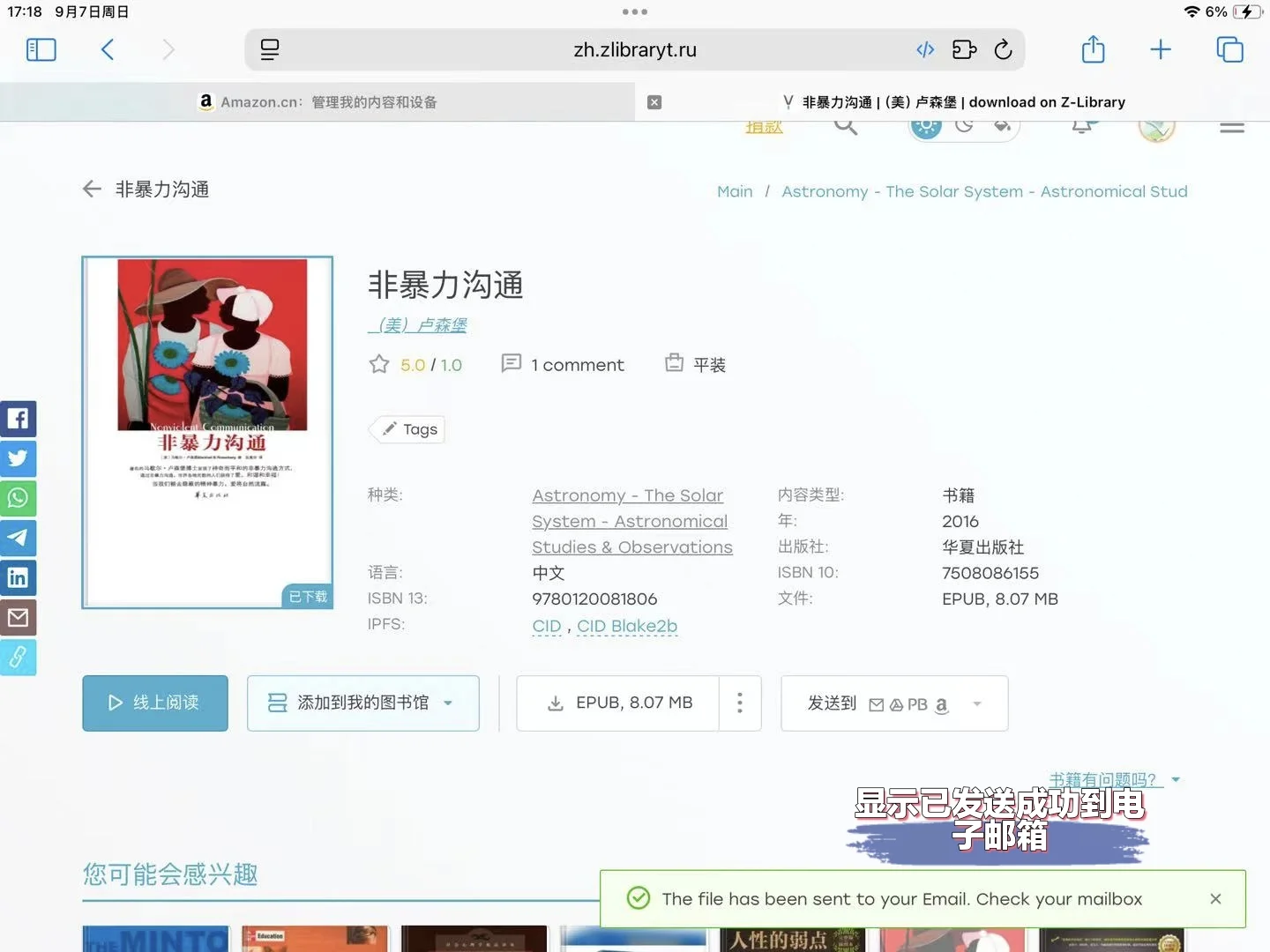Select the 非暴力沟通 Z-Library tab
Screen dimensions: 1270x952
(x=953, y=102)
